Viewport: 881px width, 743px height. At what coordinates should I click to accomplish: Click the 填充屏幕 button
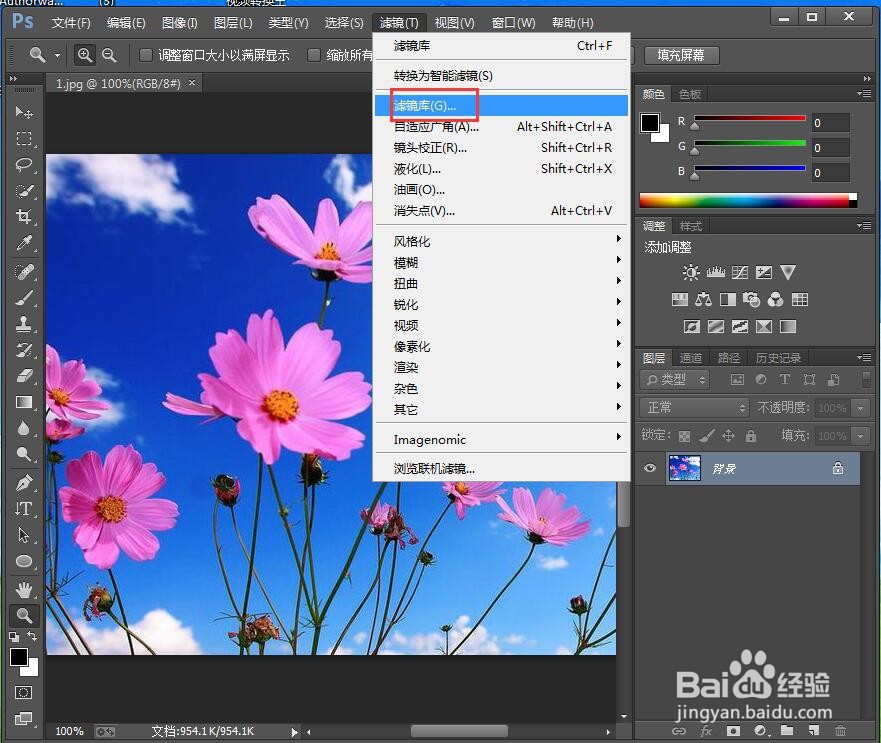click(681, 55)
